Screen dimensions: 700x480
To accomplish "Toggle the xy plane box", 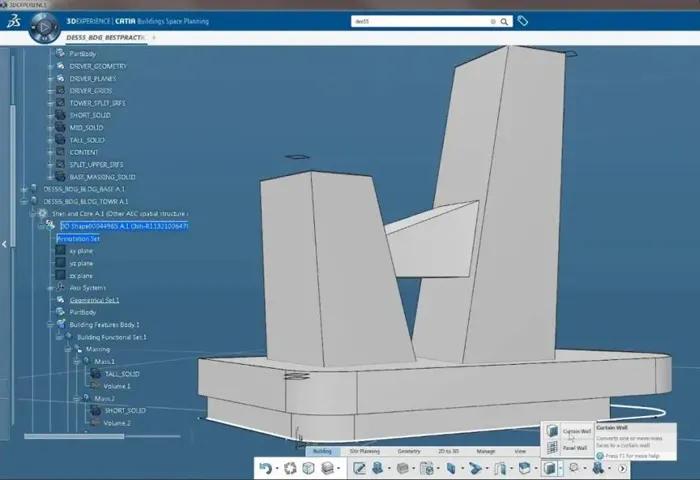I will click(x=61, y=250).
